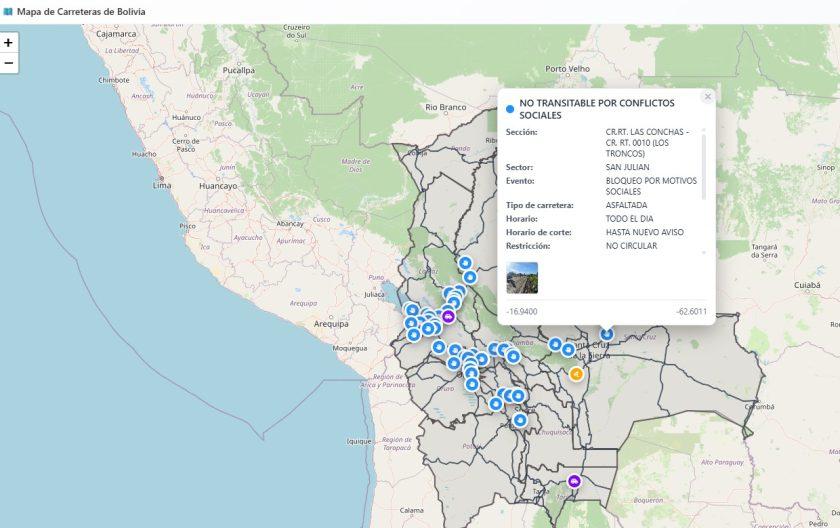Click 'Mapa de Carreteras de Bolivia' title

(81, 11)
